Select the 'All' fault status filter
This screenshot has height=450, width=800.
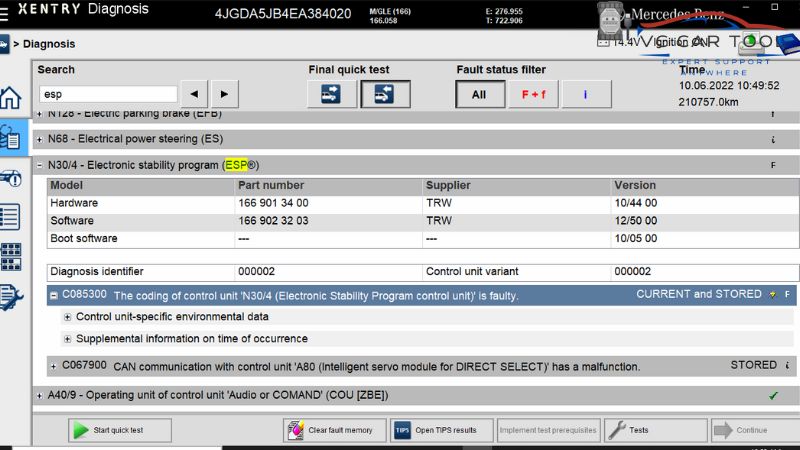coord(479,94)
